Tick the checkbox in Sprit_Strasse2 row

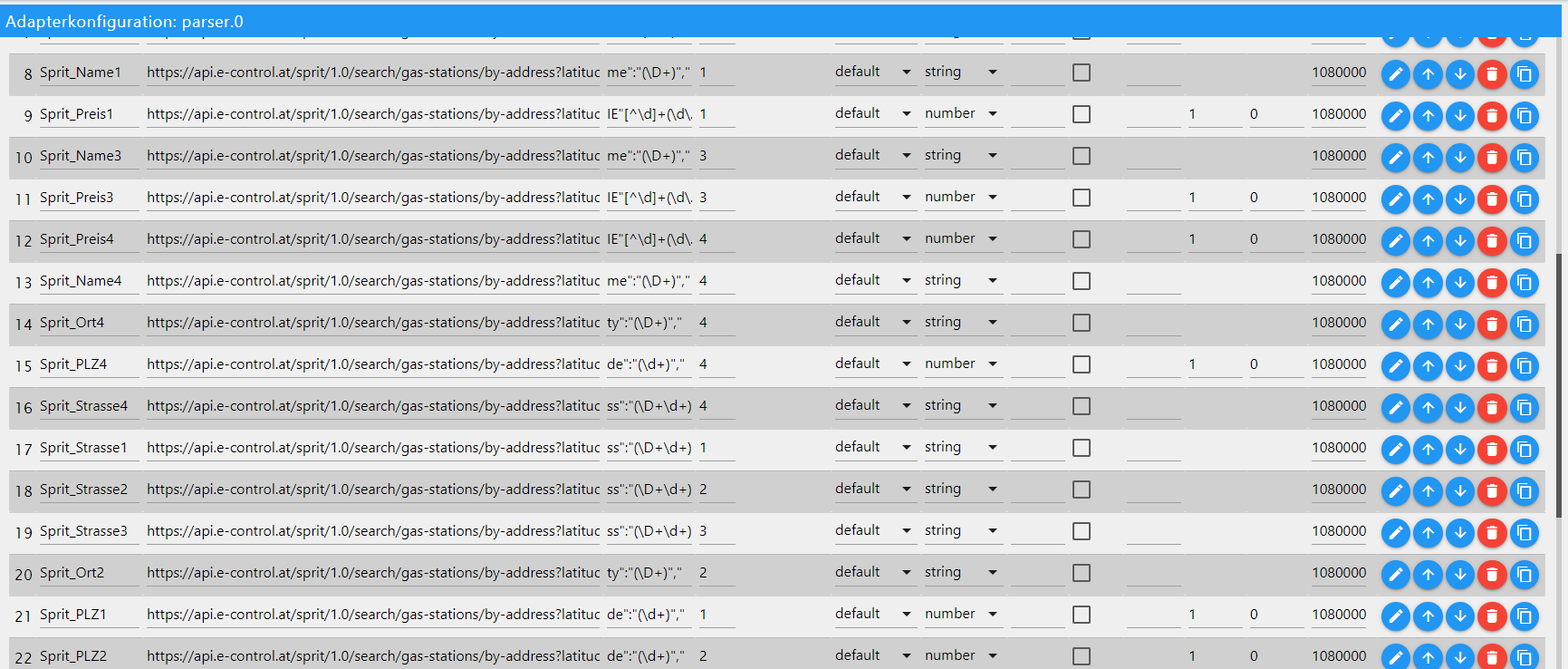click(x=1082, y=490)
